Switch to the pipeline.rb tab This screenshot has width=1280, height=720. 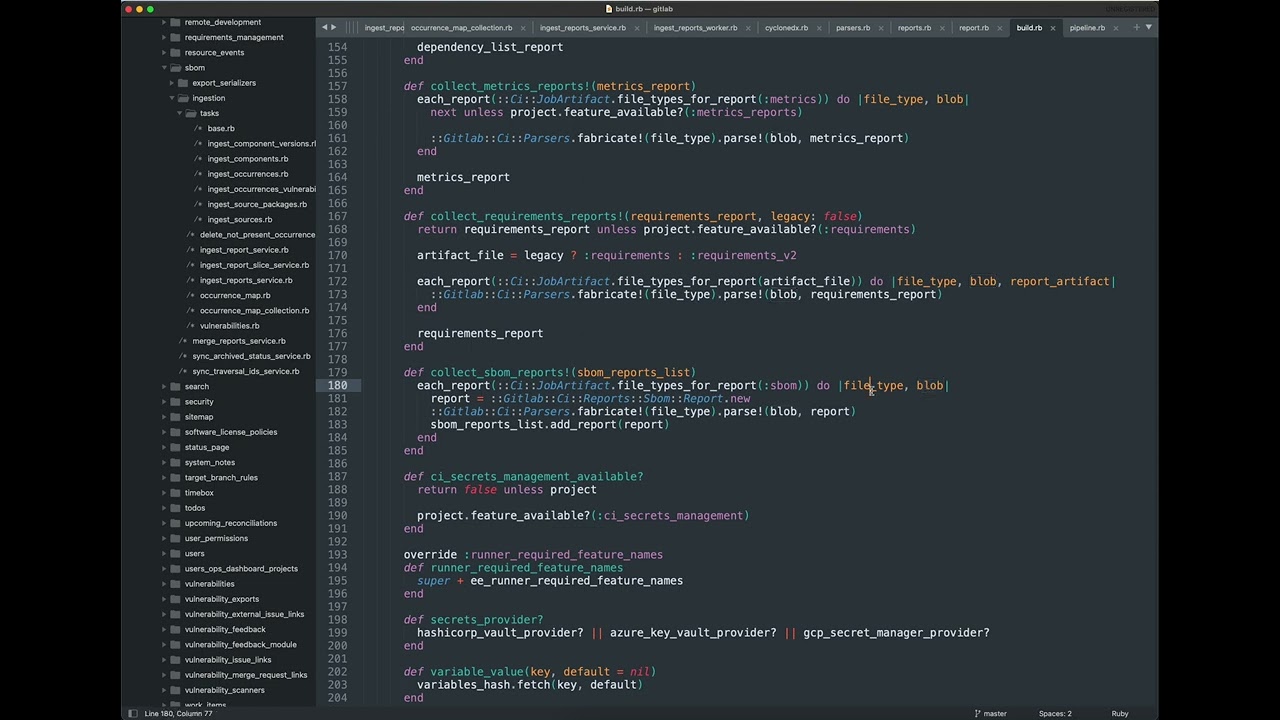(1087, 28)
